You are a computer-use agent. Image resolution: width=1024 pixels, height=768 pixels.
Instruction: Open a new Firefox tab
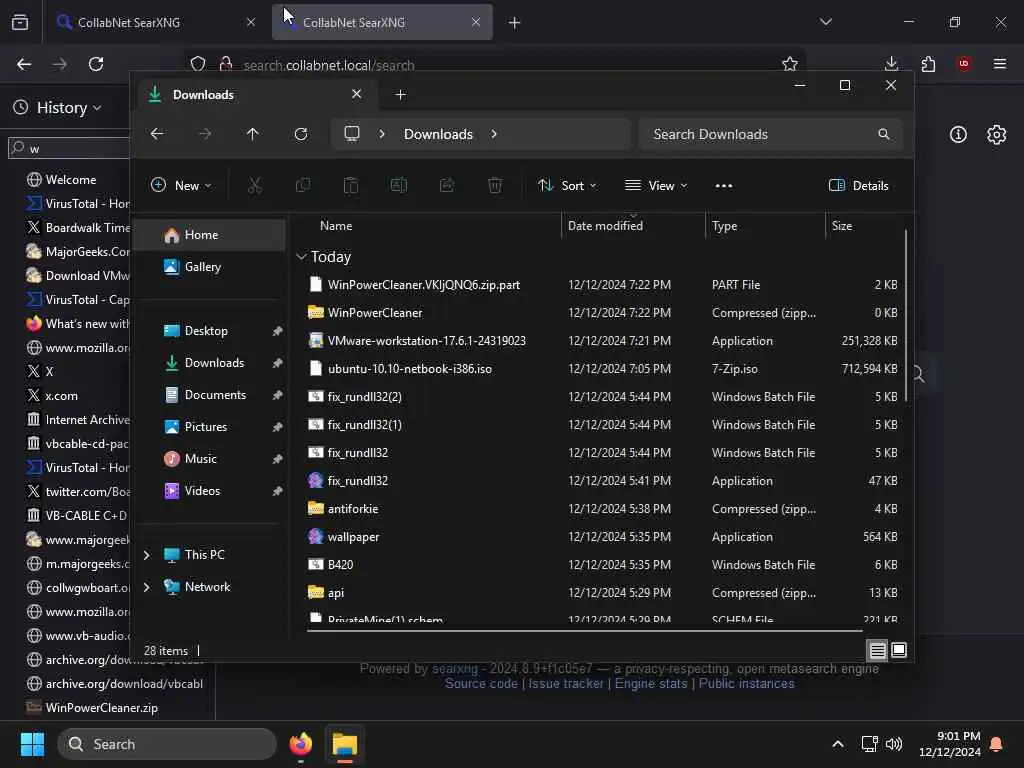(515, 23)
